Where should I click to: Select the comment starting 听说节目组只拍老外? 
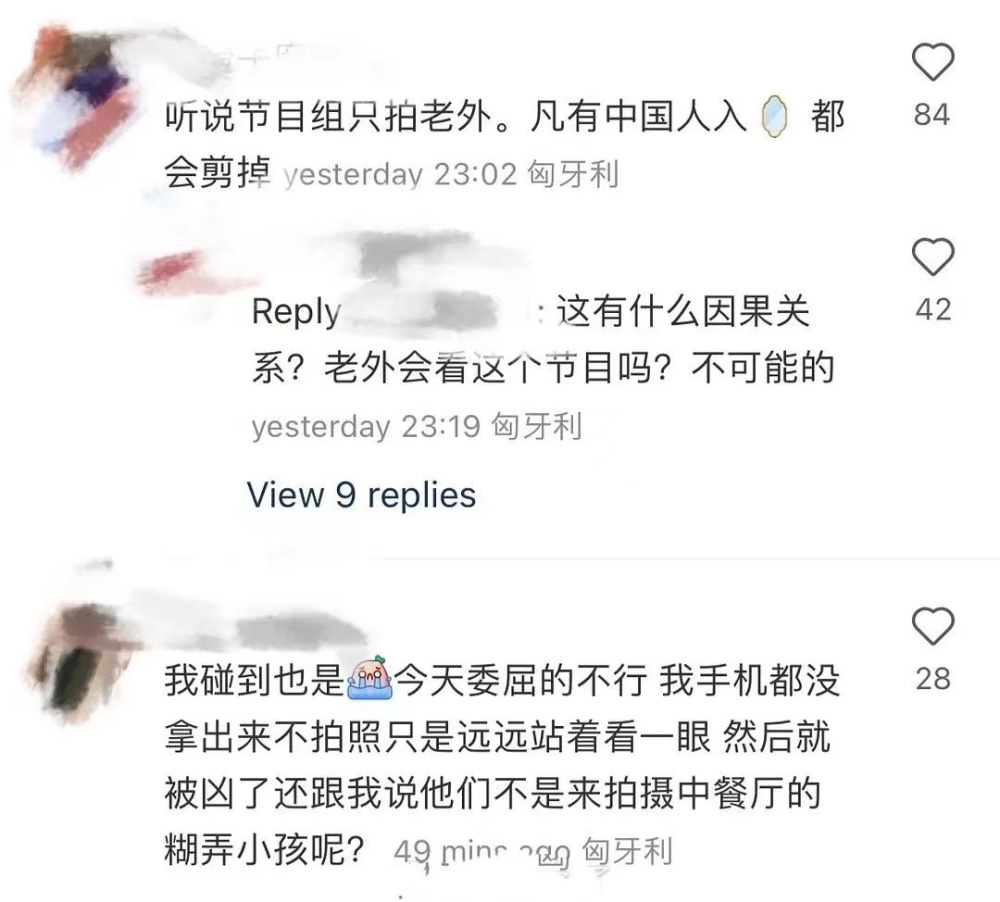[504, 145]
